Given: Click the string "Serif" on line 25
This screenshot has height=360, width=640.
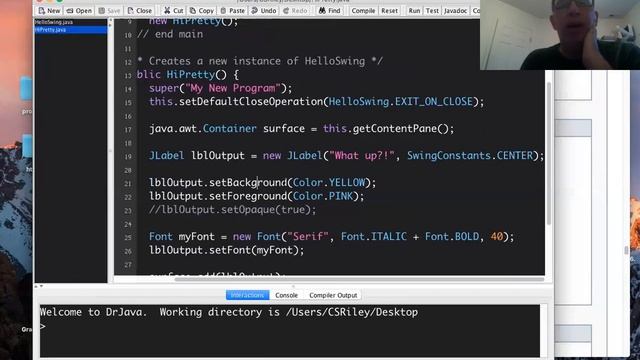Looking at the screenshot, I should coord(308,236).
